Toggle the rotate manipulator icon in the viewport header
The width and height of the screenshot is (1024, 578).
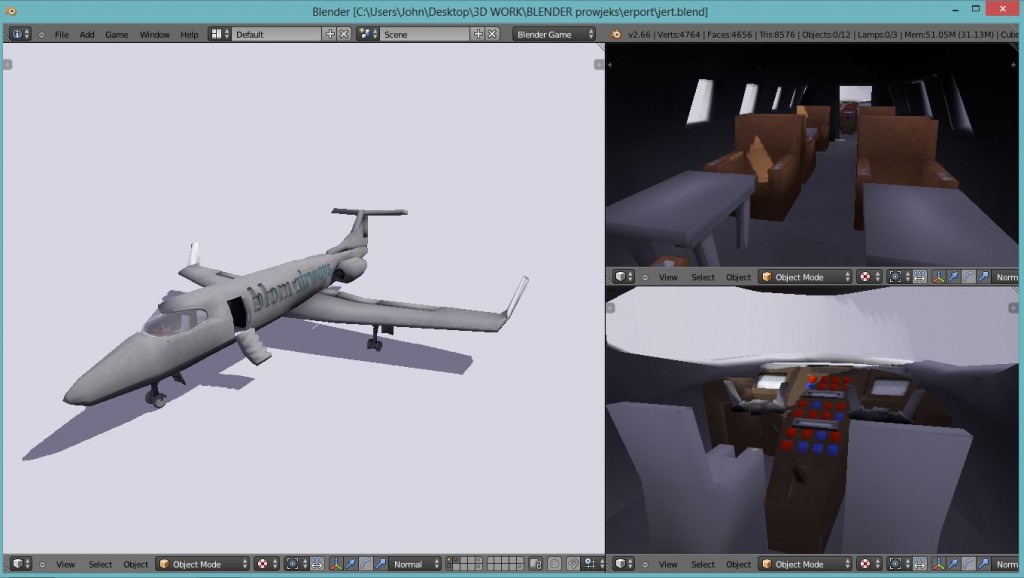tap(366, 563)
